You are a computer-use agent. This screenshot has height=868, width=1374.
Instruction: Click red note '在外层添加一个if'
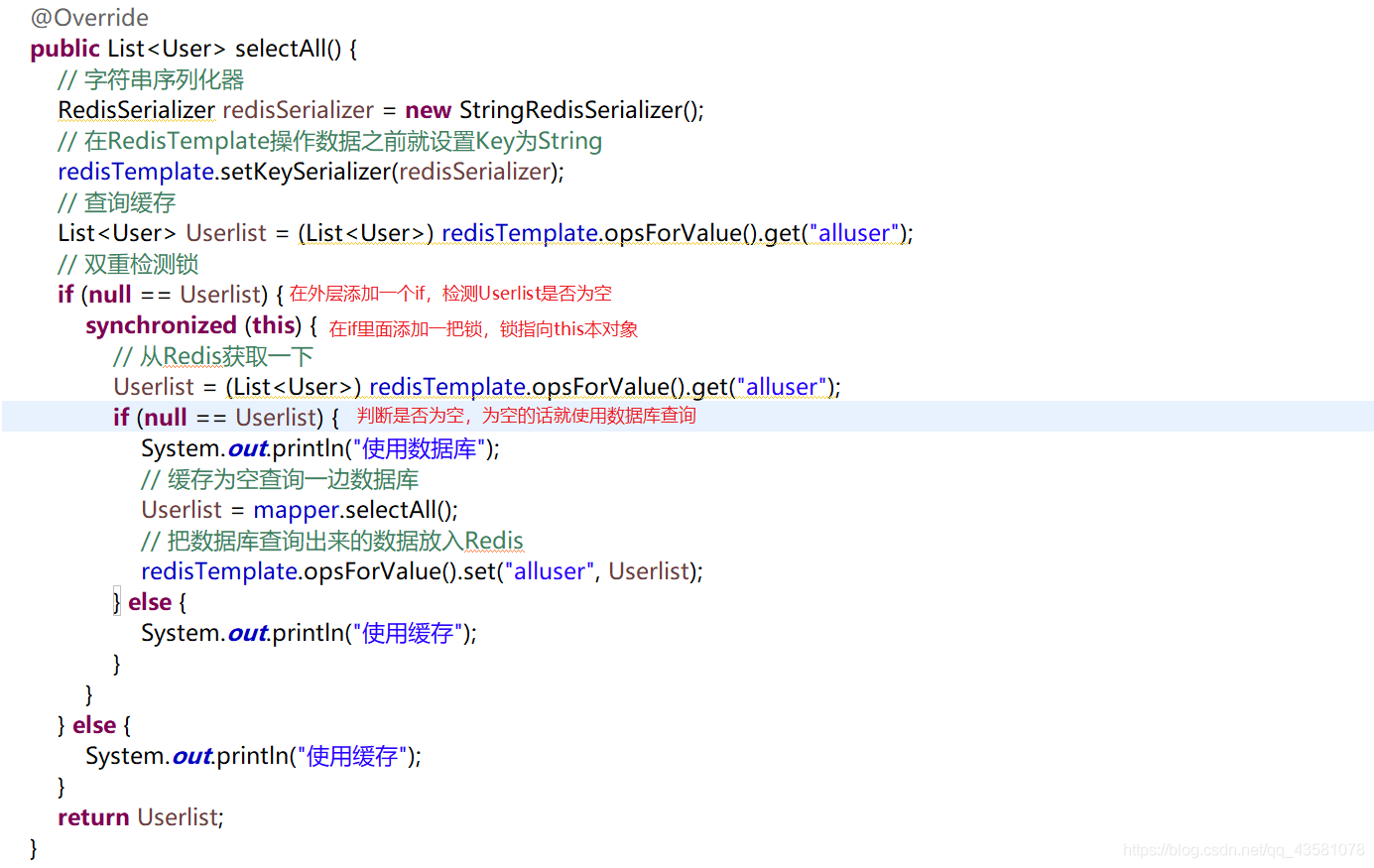[x=450, y=294]
